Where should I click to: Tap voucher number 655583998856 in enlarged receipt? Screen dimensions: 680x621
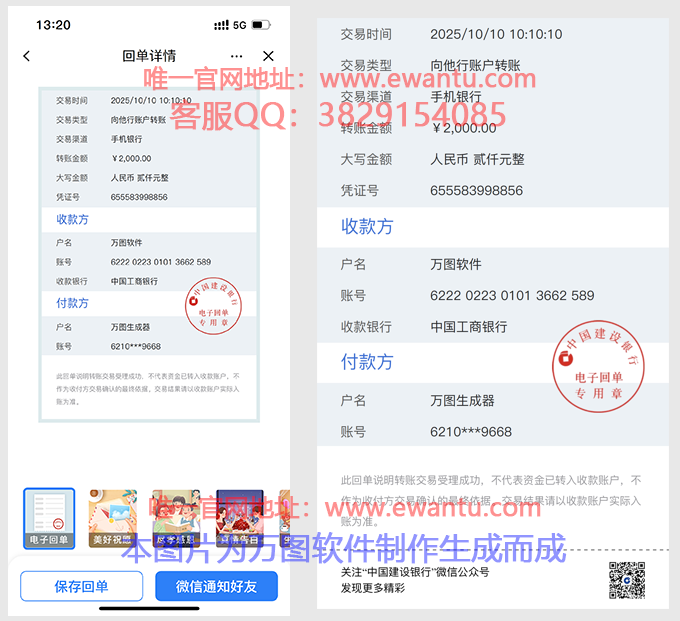476,190
